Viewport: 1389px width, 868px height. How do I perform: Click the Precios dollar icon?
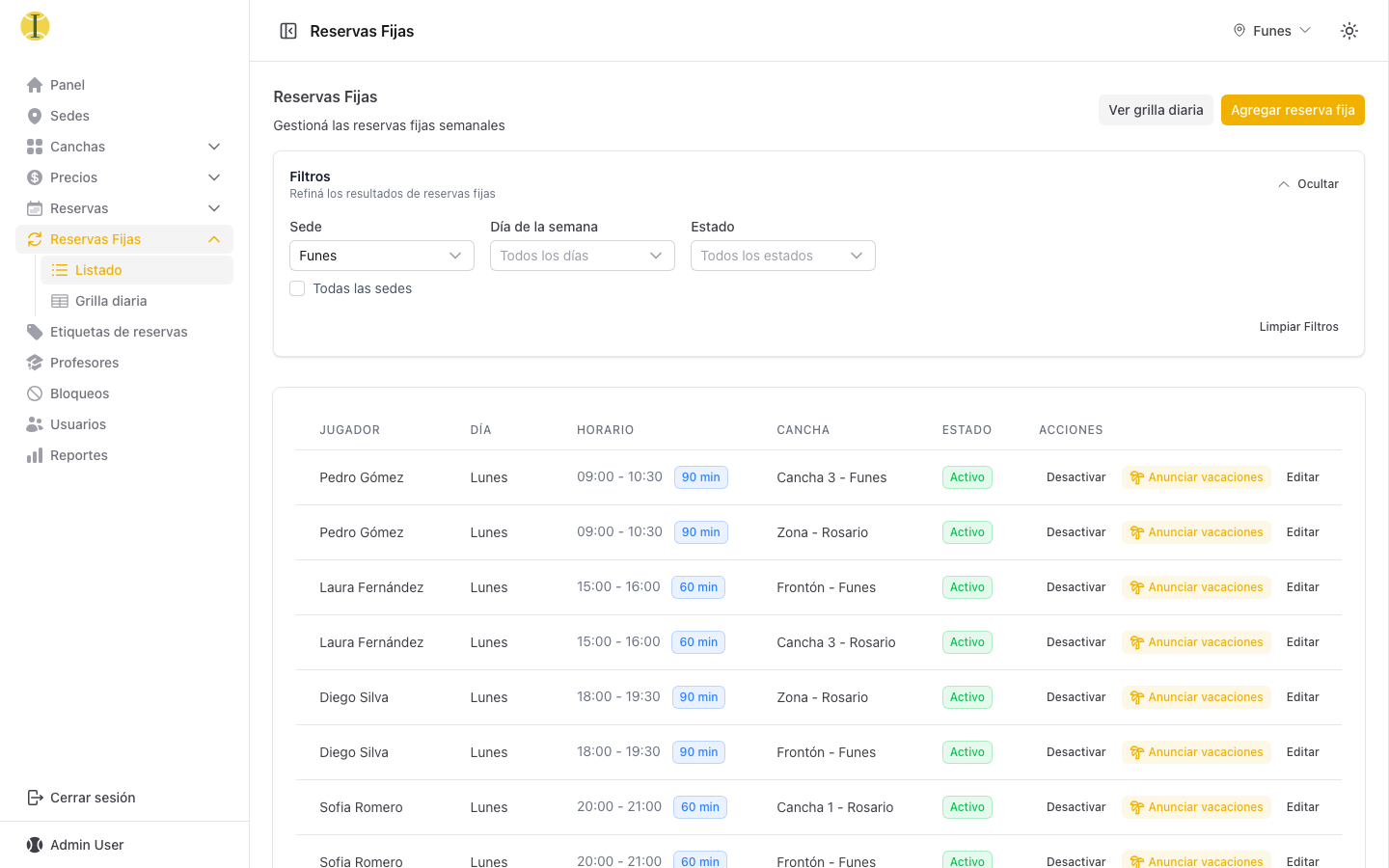pyautogui.click(x=35, y=177)
